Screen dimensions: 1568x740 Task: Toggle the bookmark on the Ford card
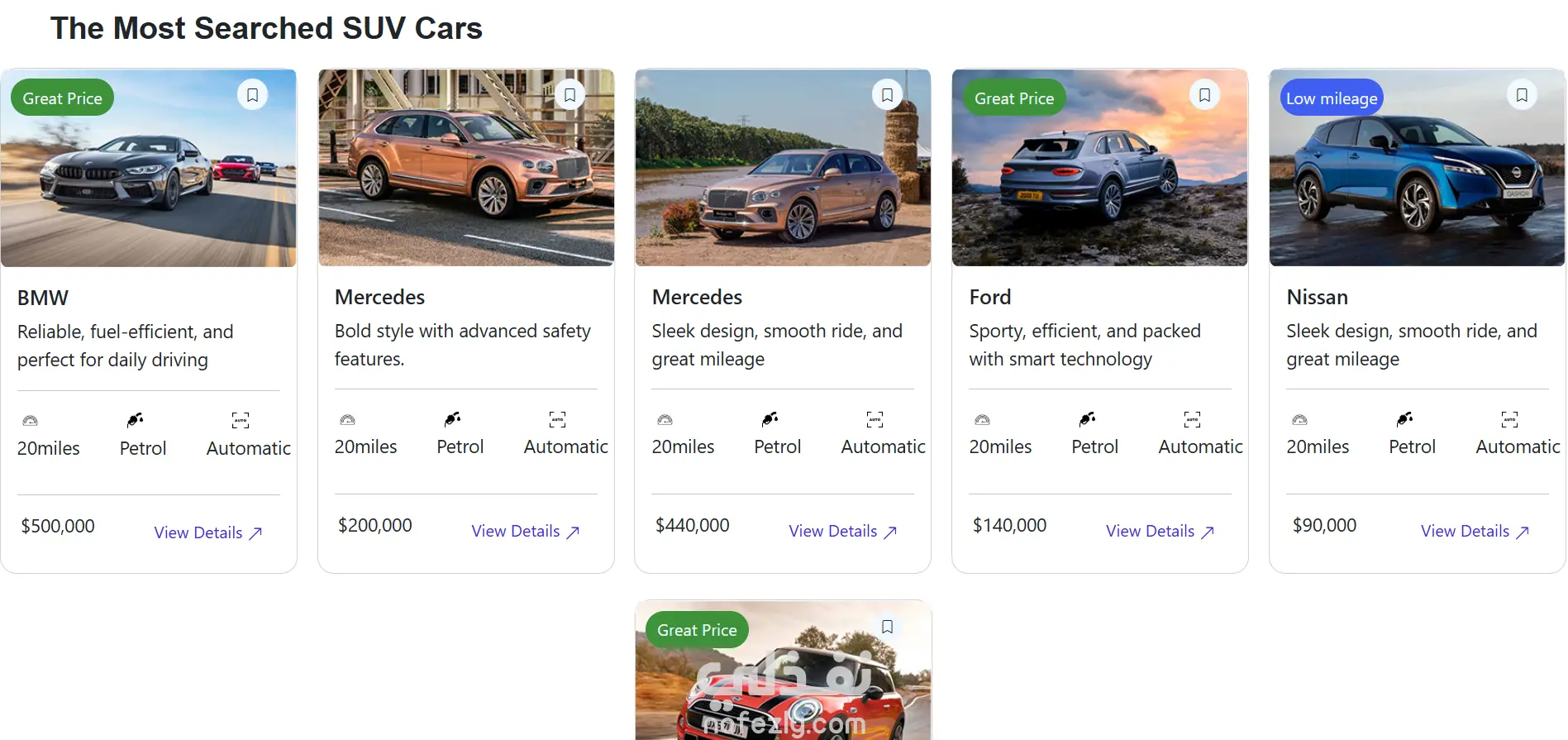pos(1204,95)
